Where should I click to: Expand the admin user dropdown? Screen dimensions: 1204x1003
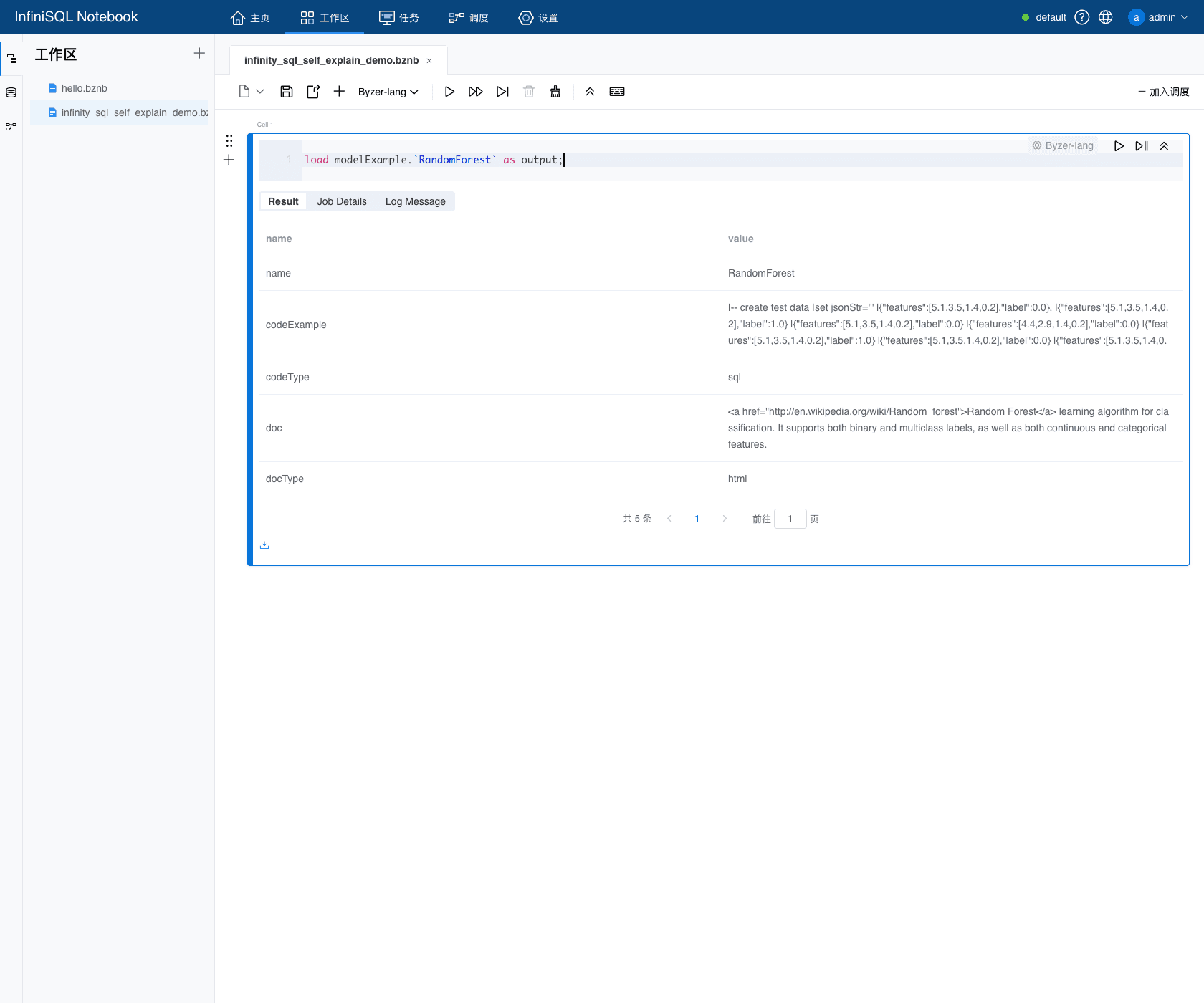pyautogui.click(x=1159, y=17)
